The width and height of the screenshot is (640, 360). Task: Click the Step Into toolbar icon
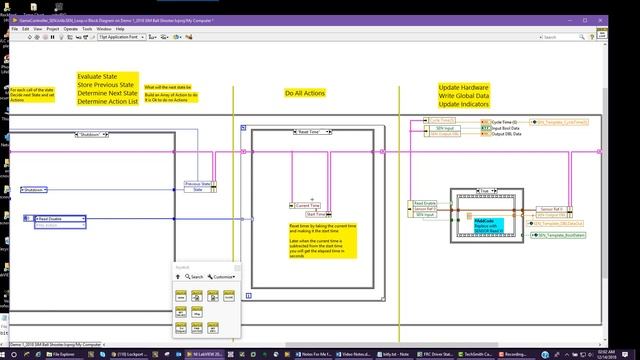click(78, 37)
